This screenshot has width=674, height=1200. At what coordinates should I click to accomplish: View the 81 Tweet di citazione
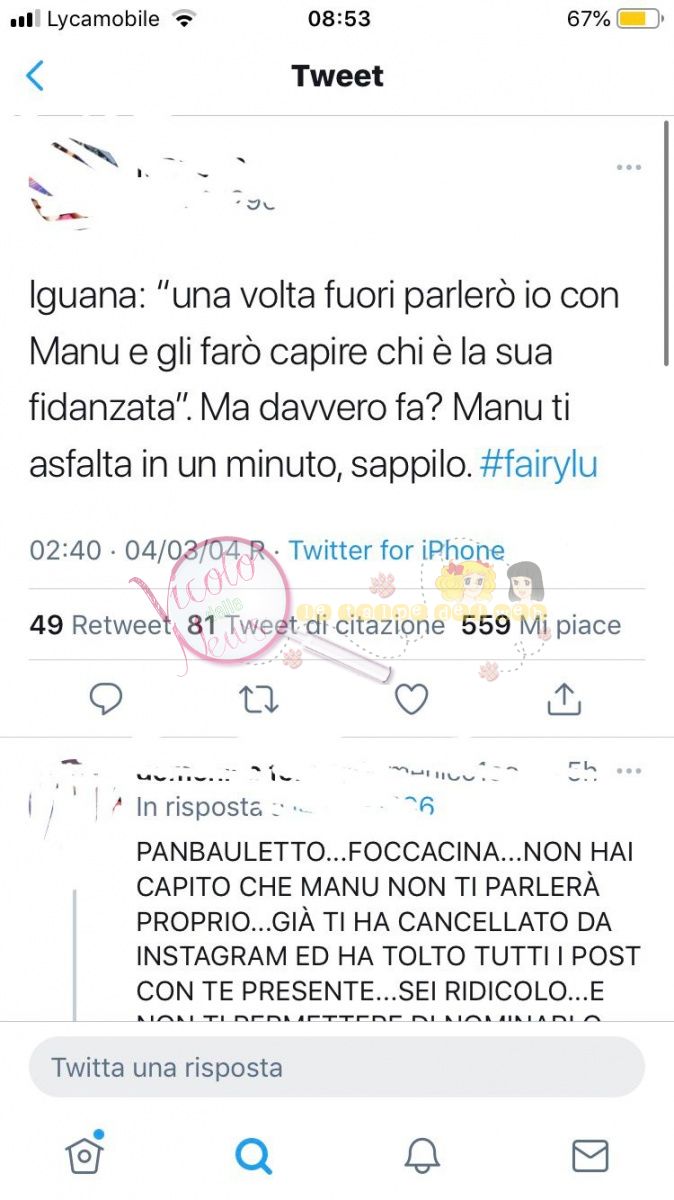point(316,625)
